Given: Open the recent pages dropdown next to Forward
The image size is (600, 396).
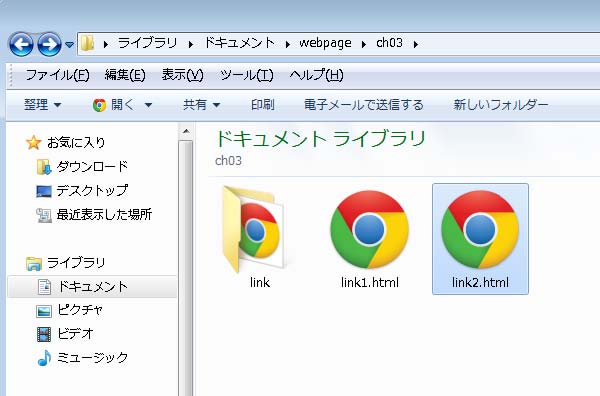Looking at the screenshot, I should [x=69, y=45].
